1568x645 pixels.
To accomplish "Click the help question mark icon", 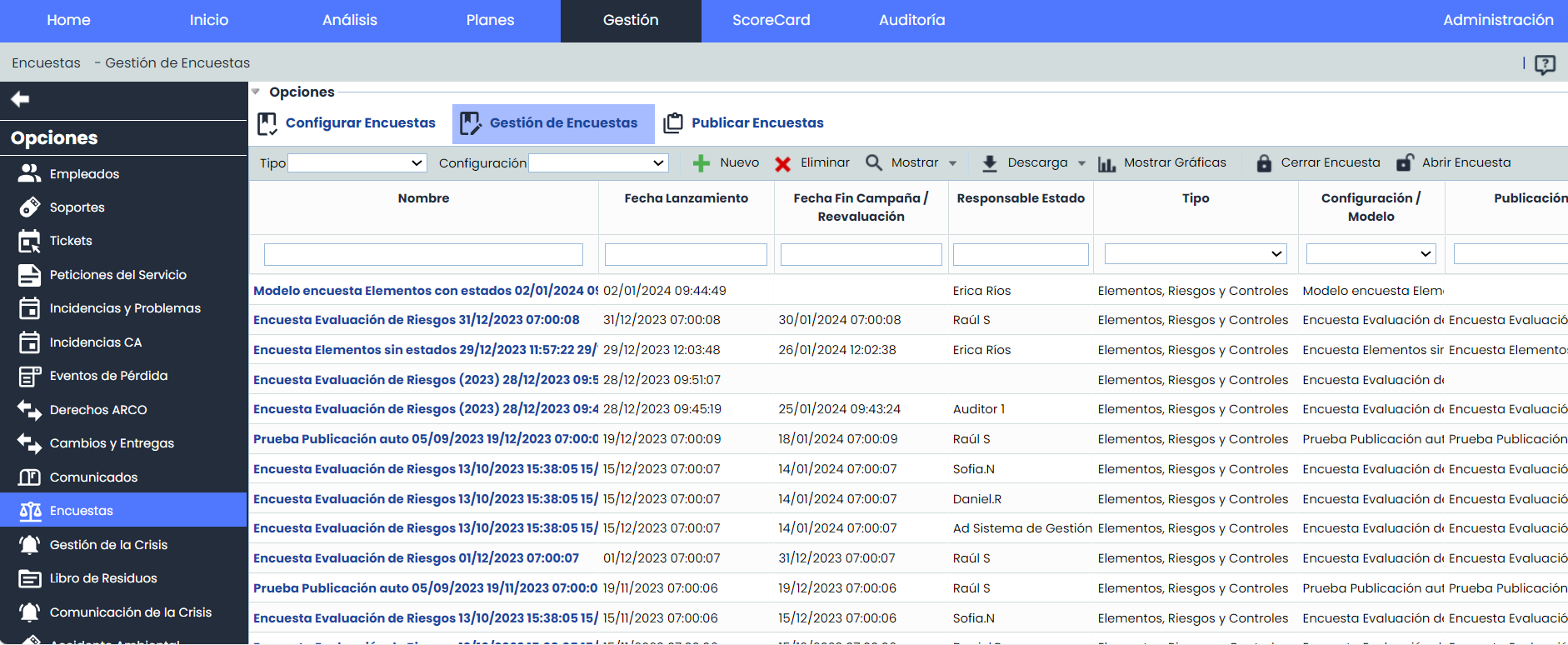I will coord(1545,64).
